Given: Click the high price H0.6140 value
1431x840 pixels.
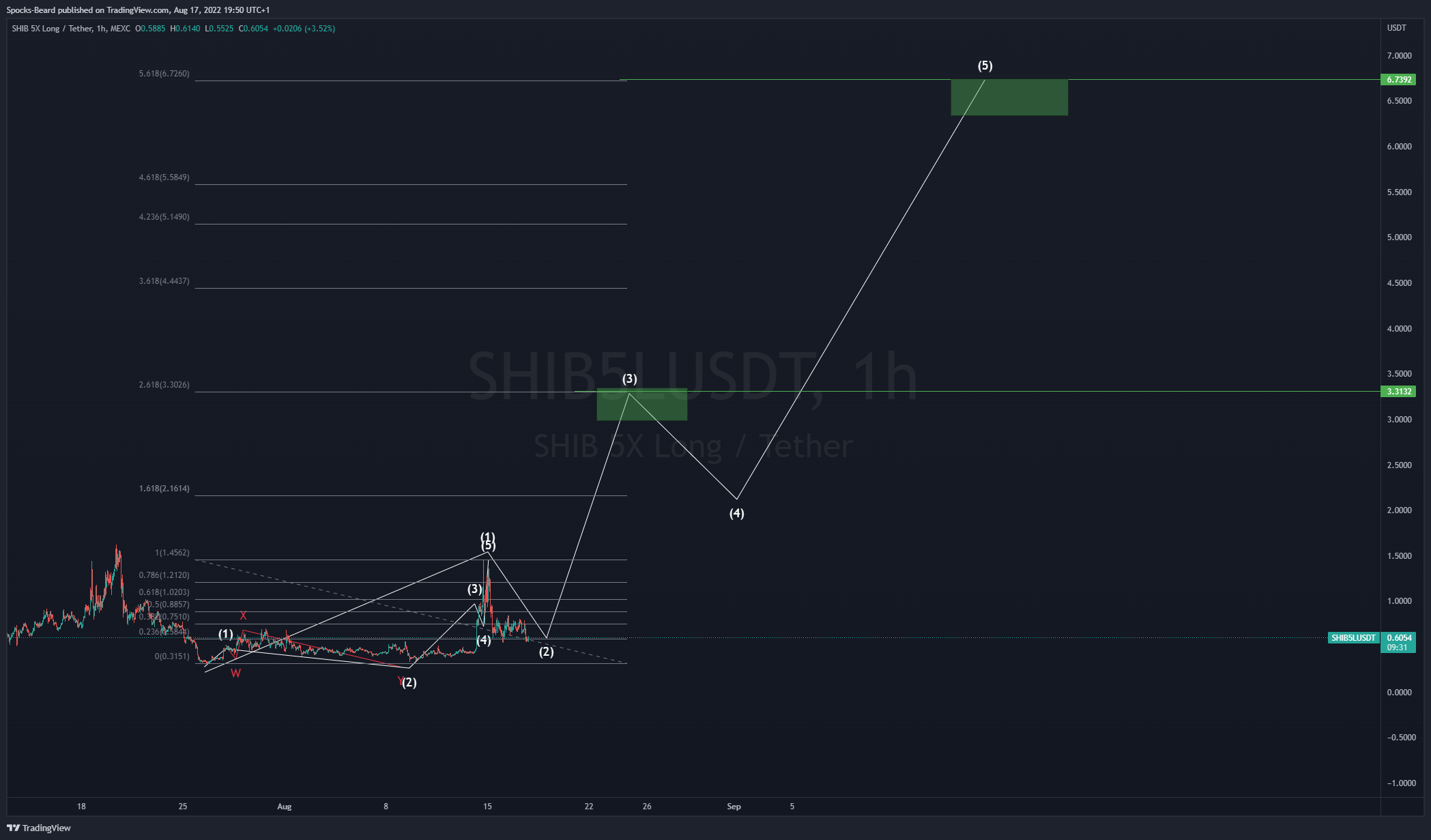Looking at the screenshot, I should tap(185, 29).
